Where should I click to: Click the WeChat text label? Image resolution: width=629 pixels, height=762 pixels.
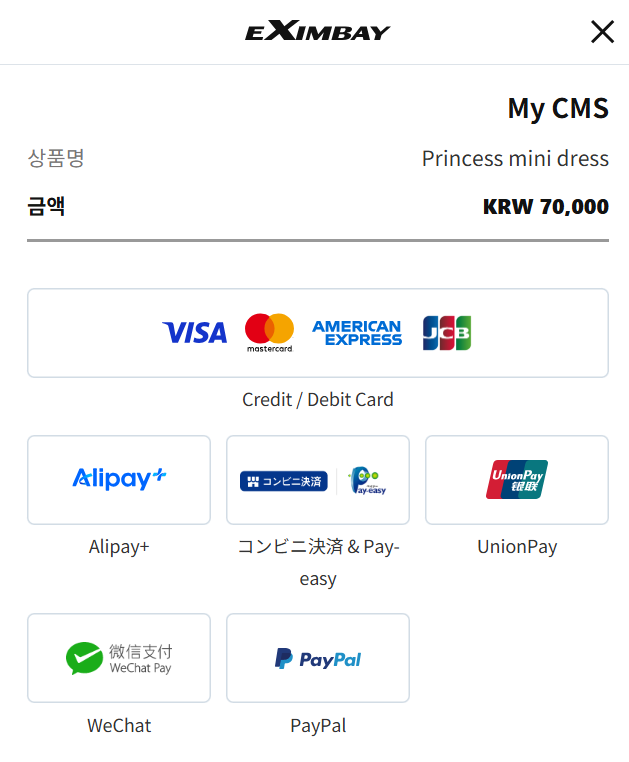(119, 725)
